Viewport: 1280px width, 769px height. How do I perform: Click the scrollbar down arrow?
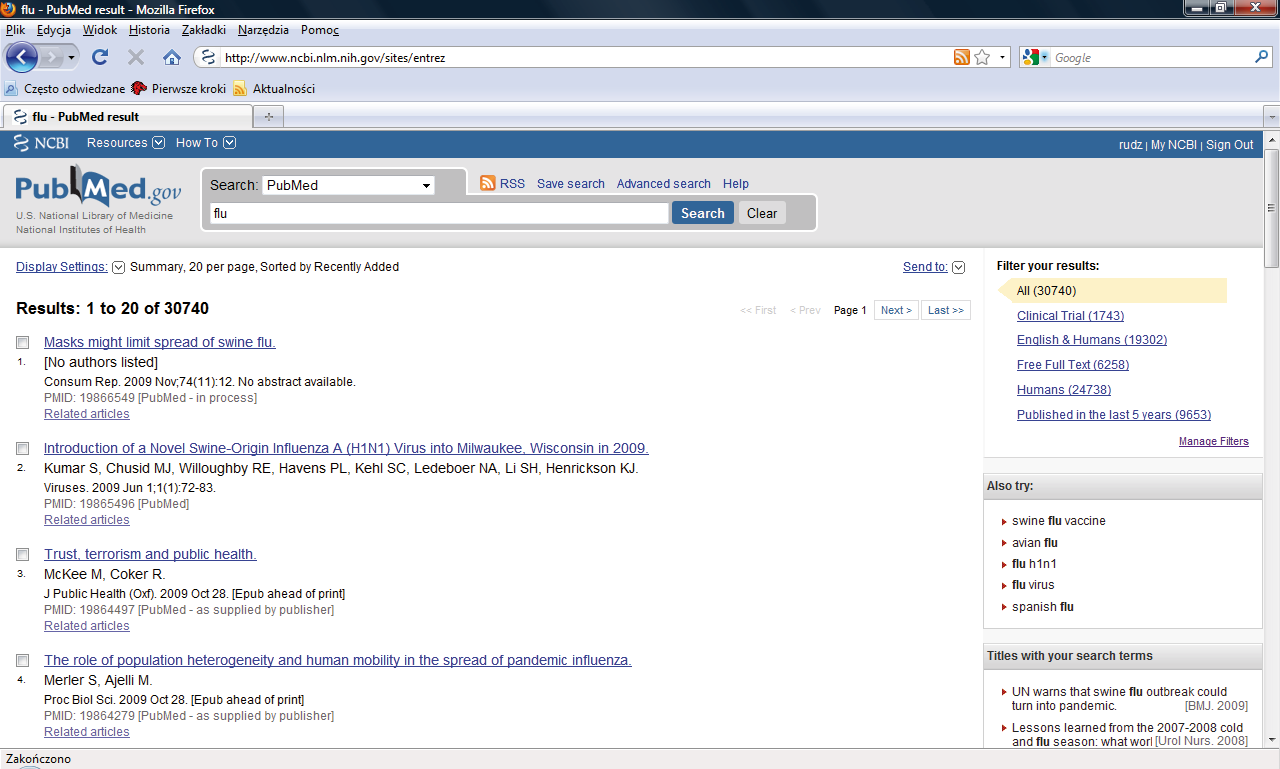1271,739
